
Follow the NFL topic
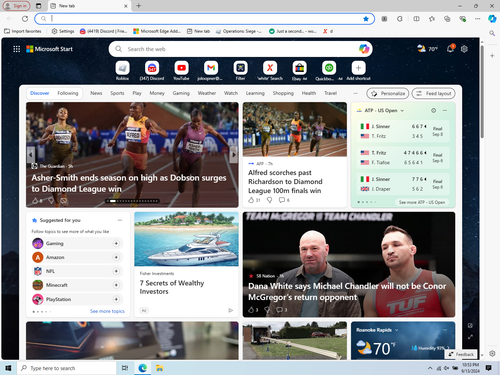point(116,271)
